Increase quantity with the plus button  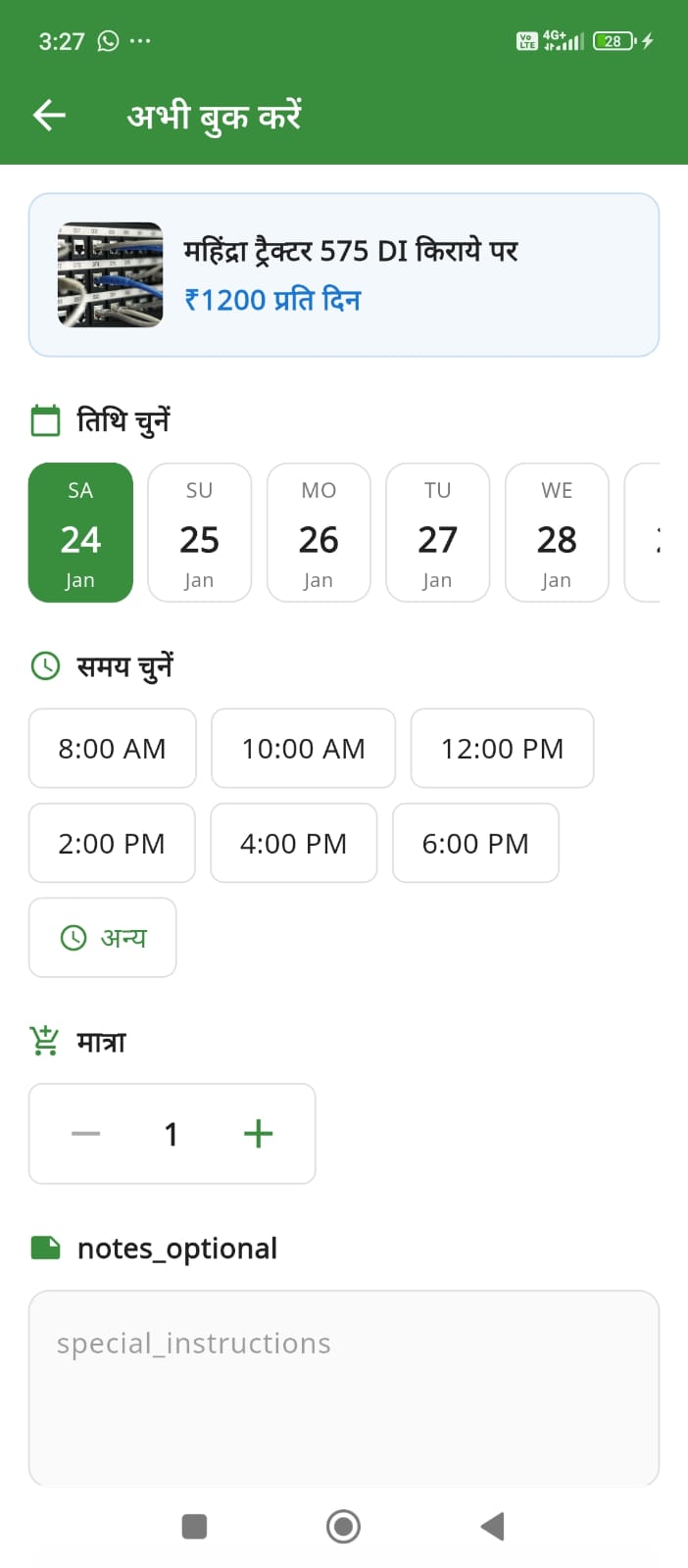[x=258, y=1134]
